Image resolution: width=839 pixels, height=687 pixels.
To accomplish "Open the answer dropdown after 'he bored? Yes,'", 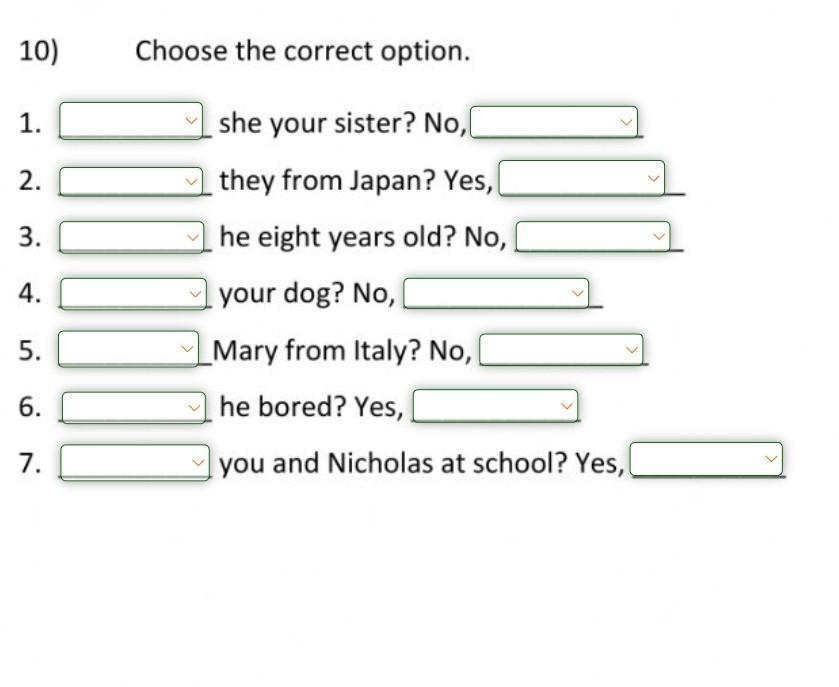I will (495, 406).
